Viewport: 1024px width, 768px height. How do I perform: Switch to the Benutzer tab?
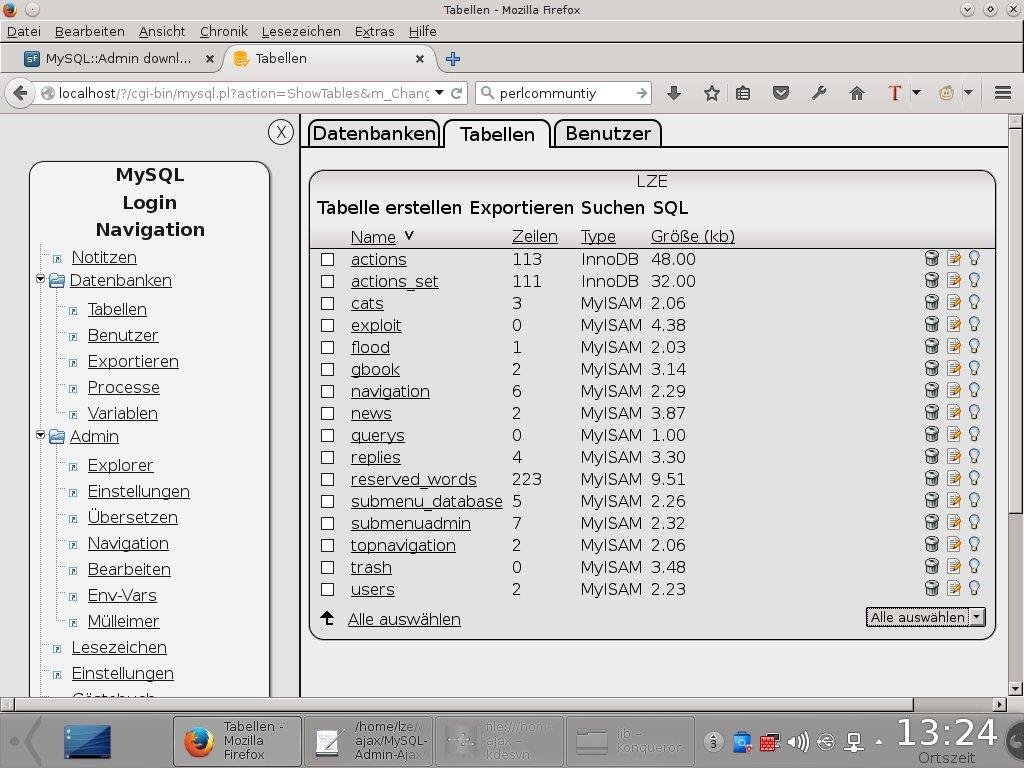point(607,133)
